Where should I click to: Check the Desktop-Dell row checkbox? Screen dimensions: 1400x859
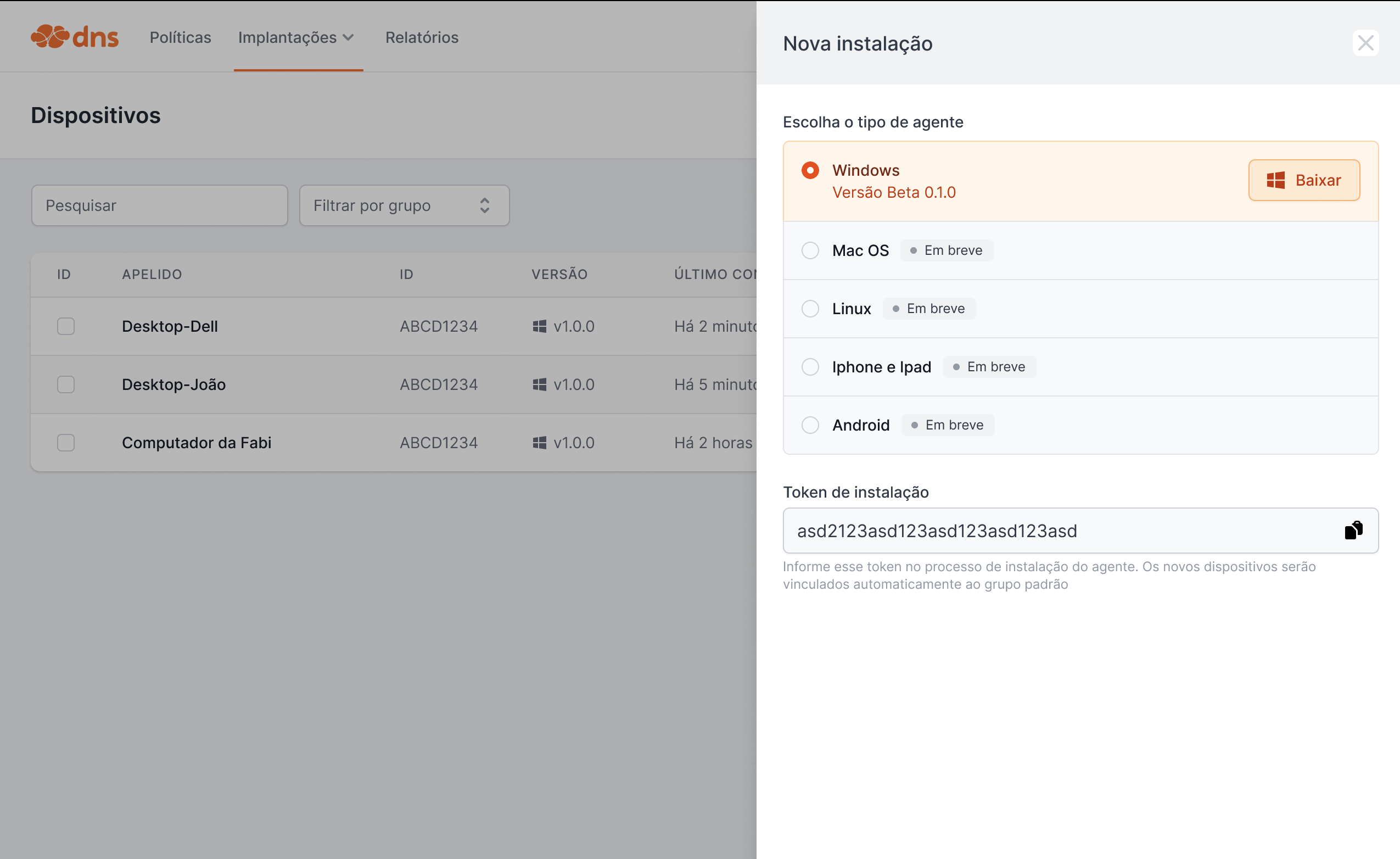[x=66, y=326]
